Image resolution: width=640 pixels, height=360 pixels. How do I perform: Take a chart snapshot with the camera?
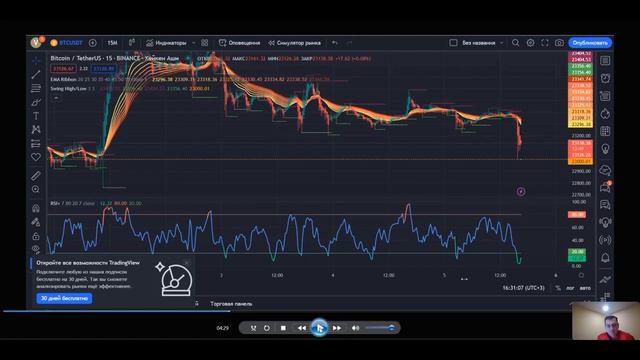click(559, 42)
